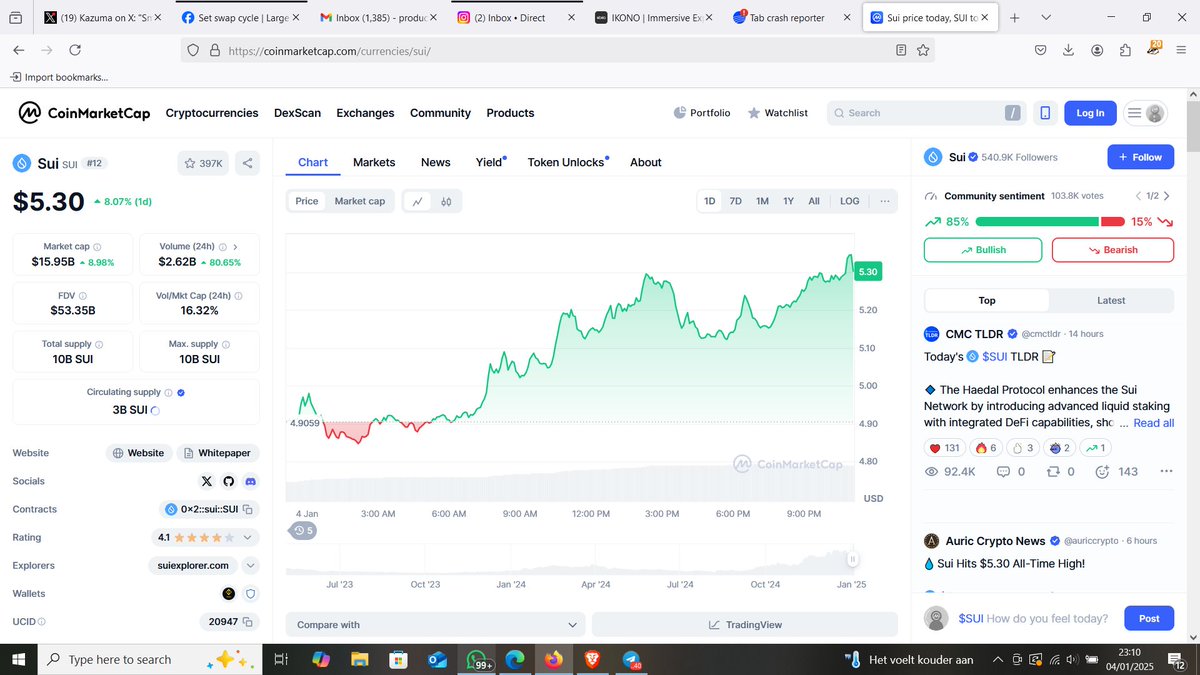Open DexScan nav menu
This screenshot has height=675, width=1200.
point(297,113)
